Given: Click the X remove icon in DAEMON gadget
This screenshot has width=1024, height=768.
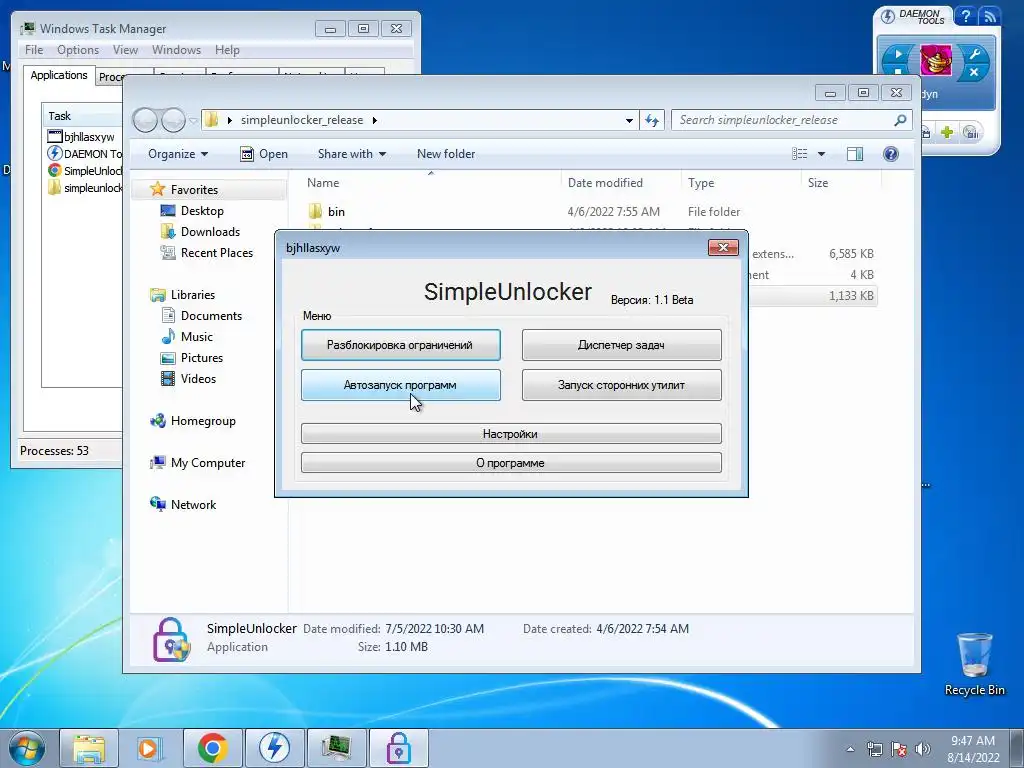Looking at the screenshot, I should point(973,72).
